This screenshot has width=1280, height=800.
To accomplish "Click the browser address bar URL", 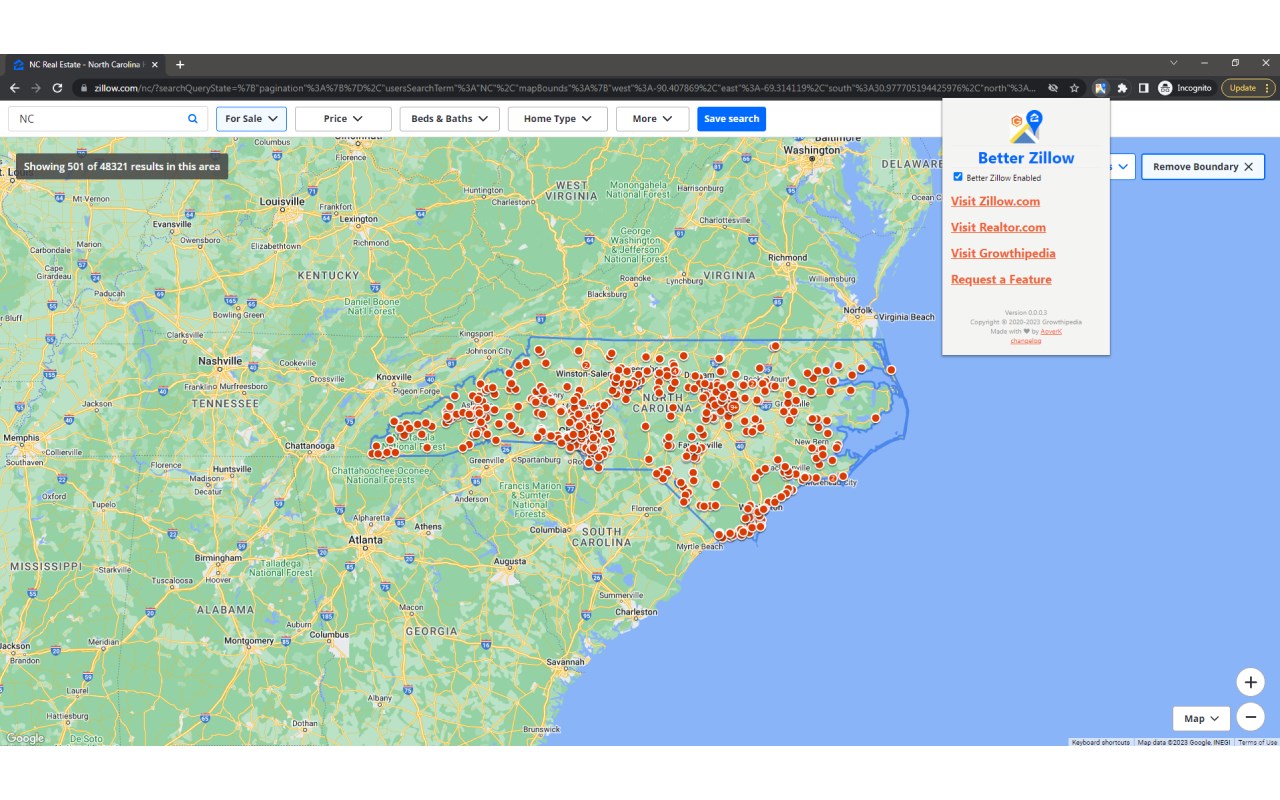I will 565,88.
